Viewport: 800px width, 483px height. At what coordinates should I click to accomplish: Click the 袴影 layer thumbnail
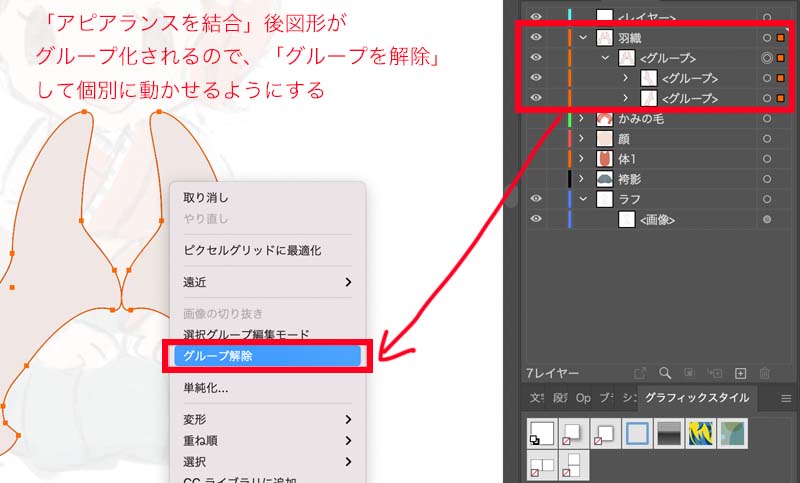(605, 179)
